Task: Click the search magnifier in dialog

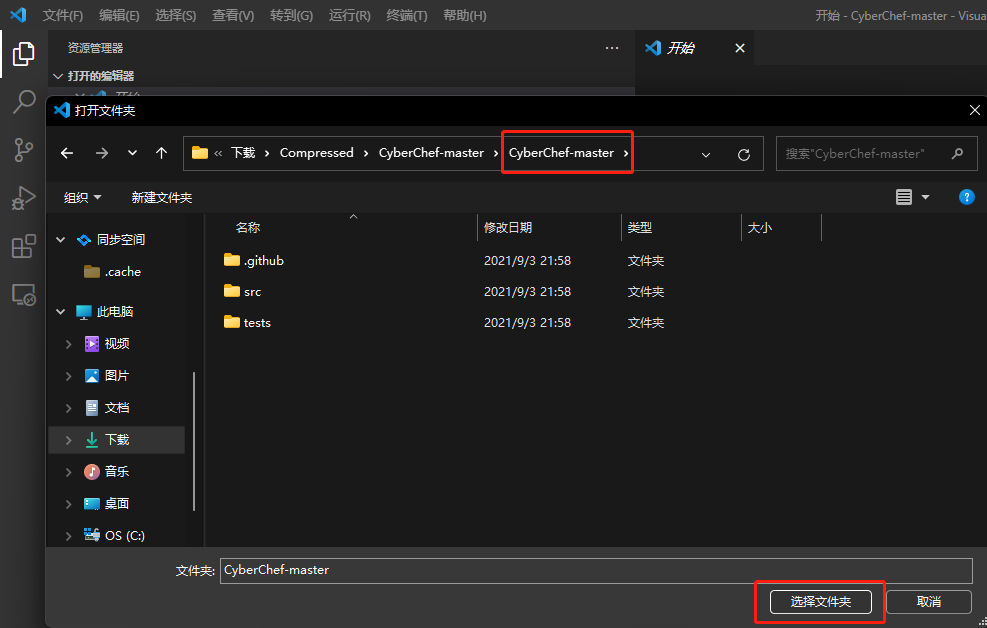Action: (957, 154)
